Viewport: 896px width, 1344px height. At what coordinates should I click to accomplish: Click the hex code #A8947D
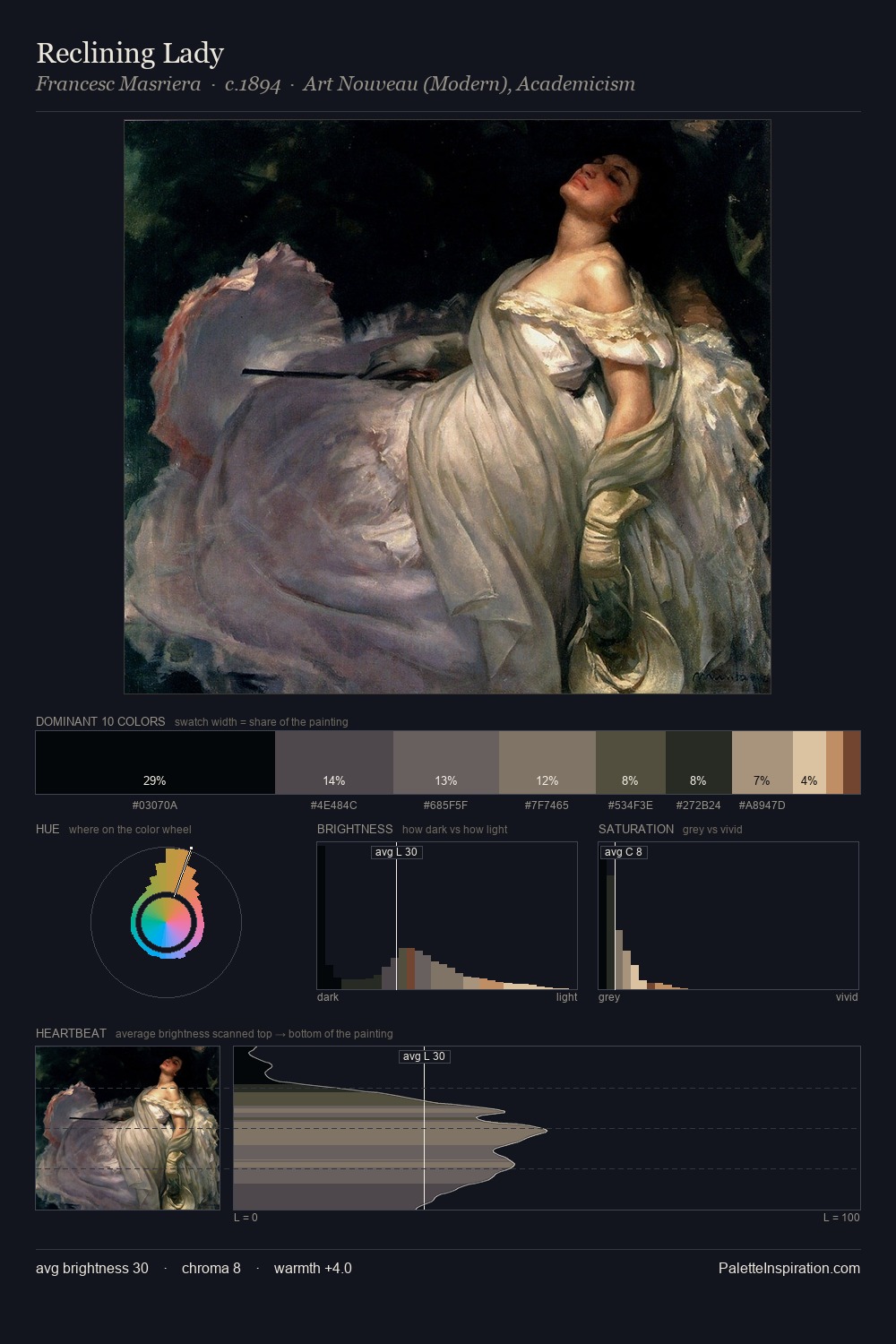[762, 806]
